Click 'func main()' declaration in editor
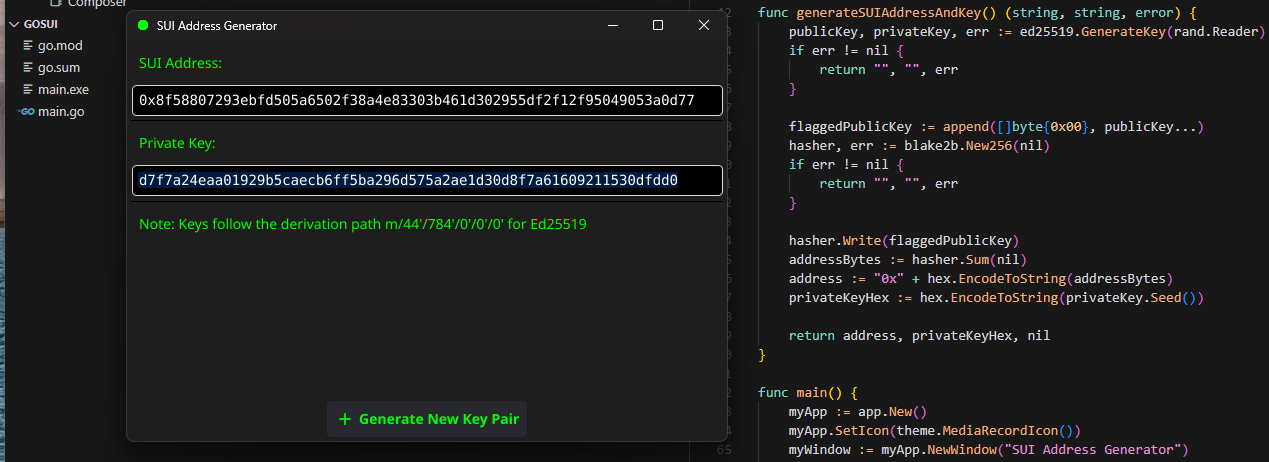Screen dimensions: 1269x462 [808, 392]
